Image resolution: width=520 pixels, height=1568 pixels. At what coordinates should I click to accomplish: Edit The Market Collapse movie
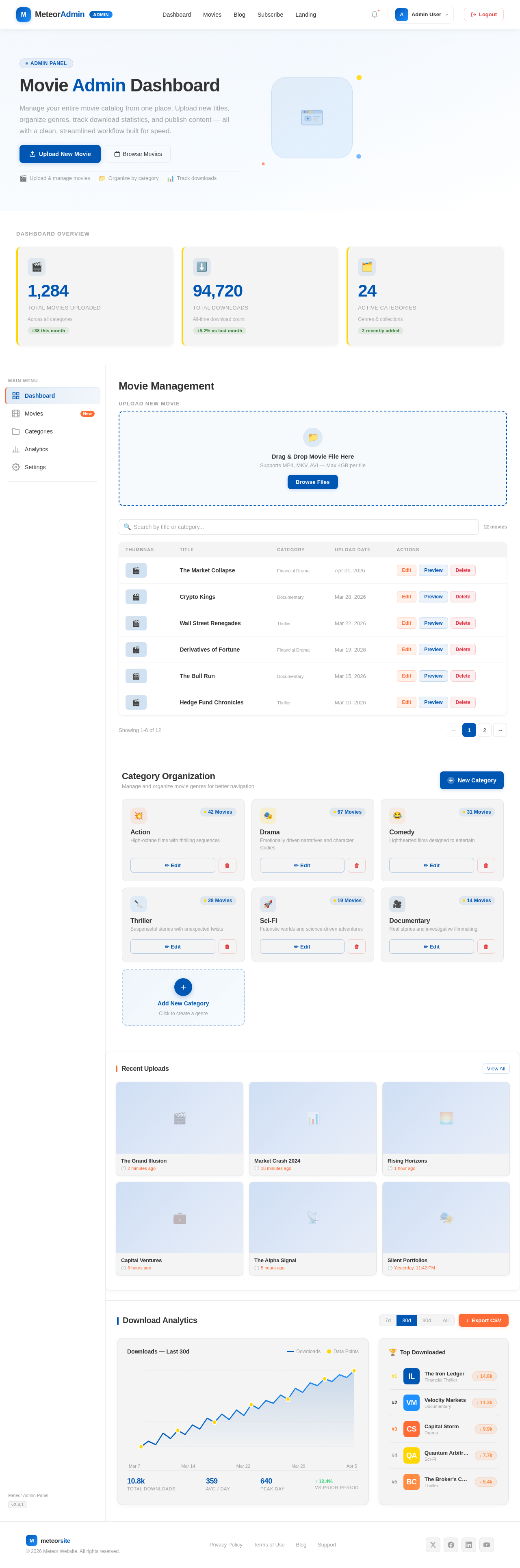click(x=406, y=570)
